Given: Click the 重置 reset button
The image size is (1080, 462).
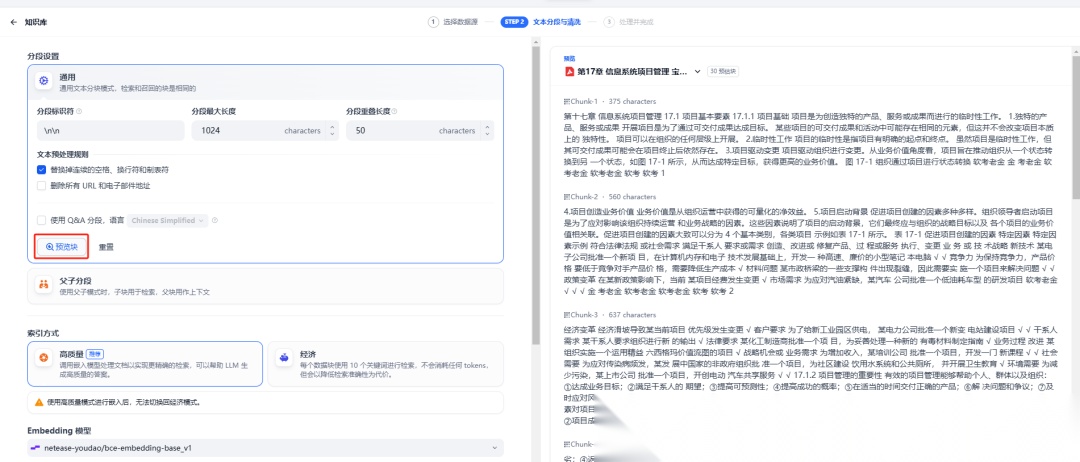Looking at the screenshot, I should [105, 246].
